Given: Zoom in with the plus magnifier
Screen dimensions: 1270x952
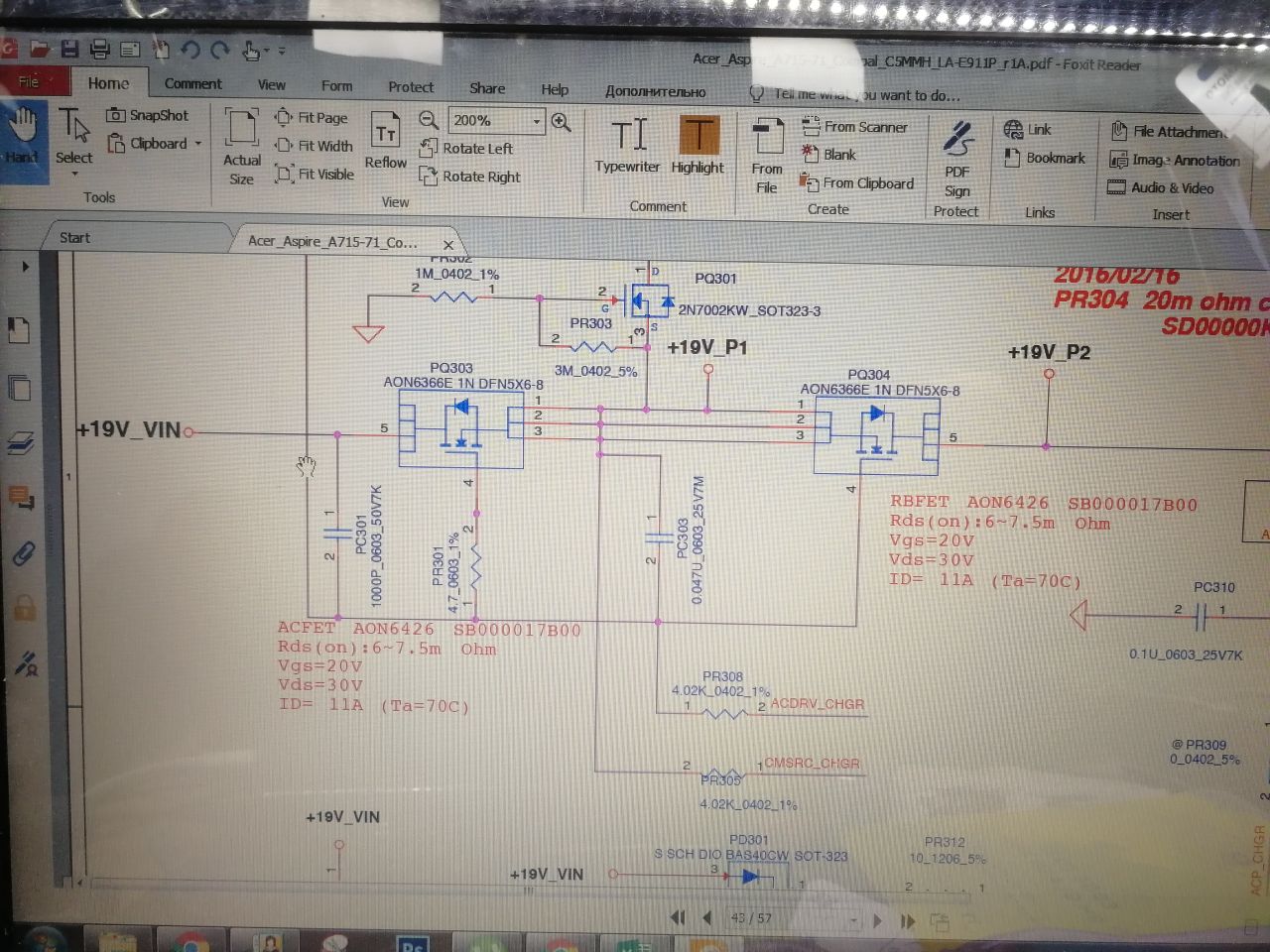Looking at the screenshot, I should pyautogui.click(x=561, y=122).
